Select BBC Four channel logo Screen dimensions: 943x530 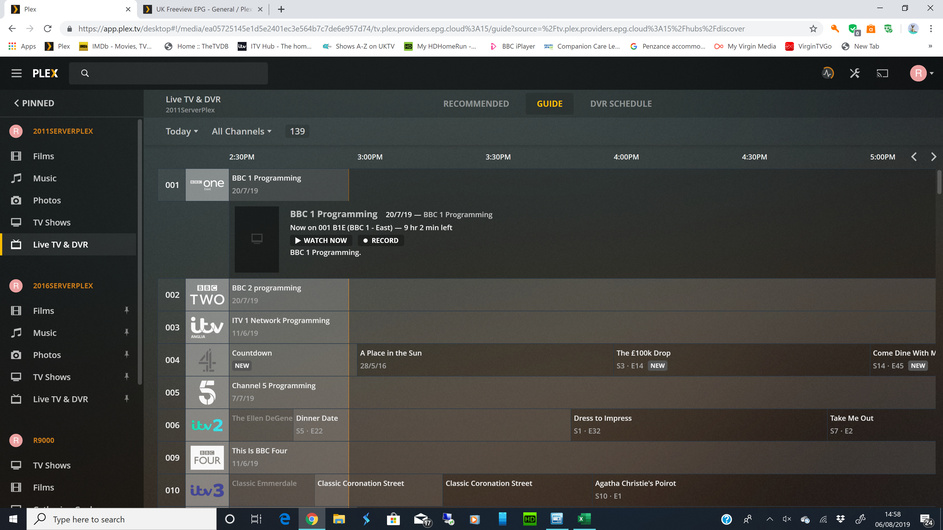pyautogui.click(x=207, y=457)
